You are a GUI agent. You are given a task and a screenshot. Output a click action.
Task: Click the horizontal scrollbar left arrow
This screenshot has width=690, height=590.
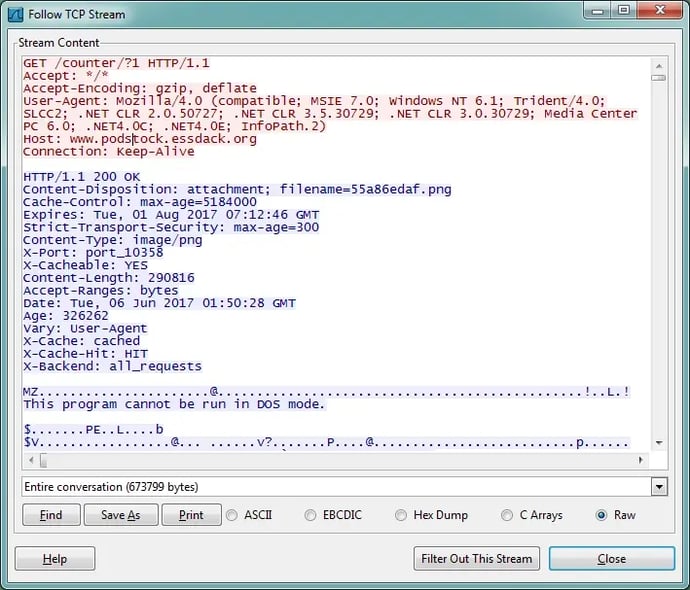[31, 460]
